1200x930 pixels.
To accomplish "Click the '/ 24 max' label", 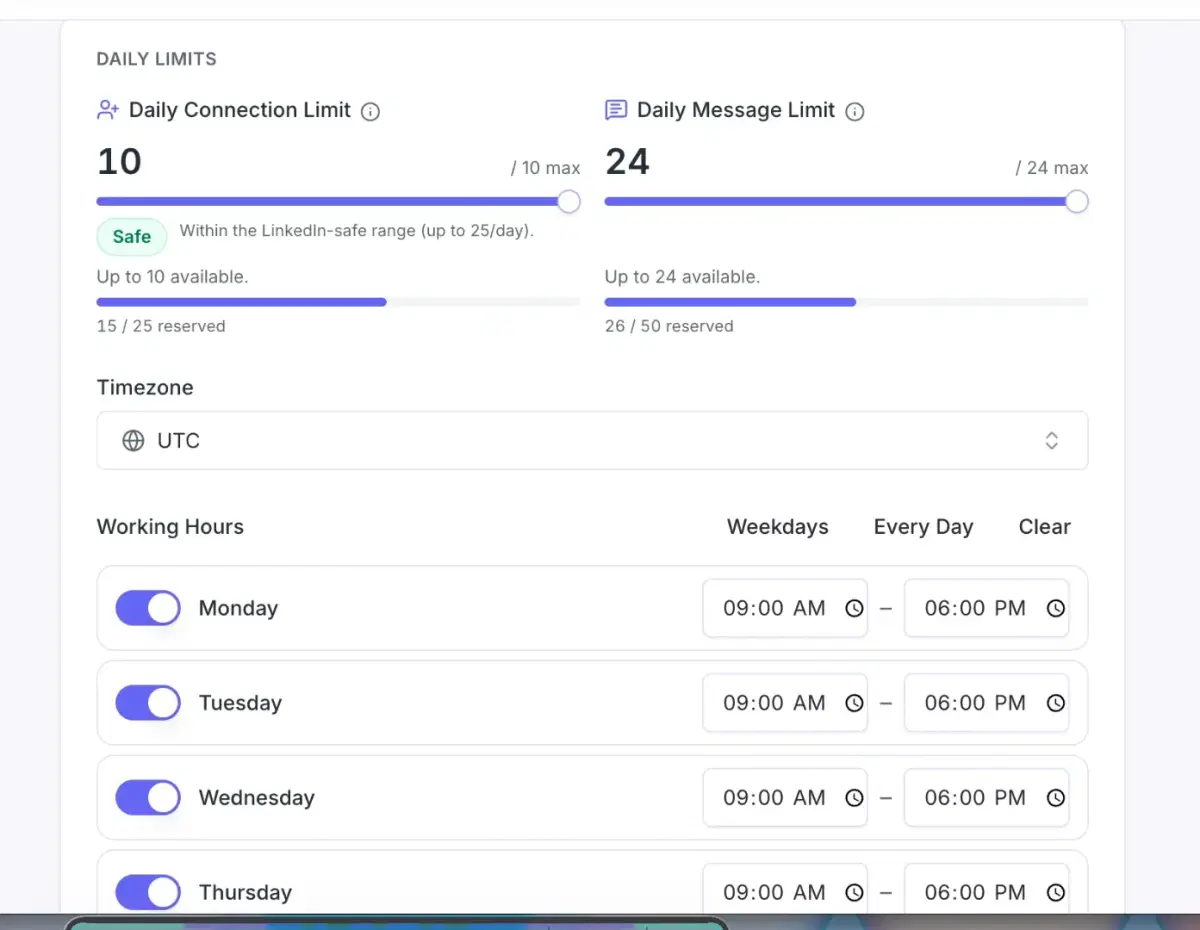I will tap(1052, 168).
